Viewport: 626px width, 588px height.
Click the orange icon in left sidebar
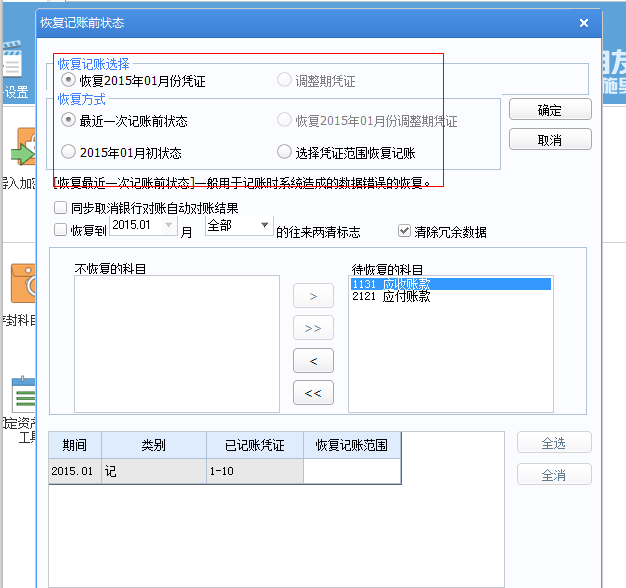point(20,283)
